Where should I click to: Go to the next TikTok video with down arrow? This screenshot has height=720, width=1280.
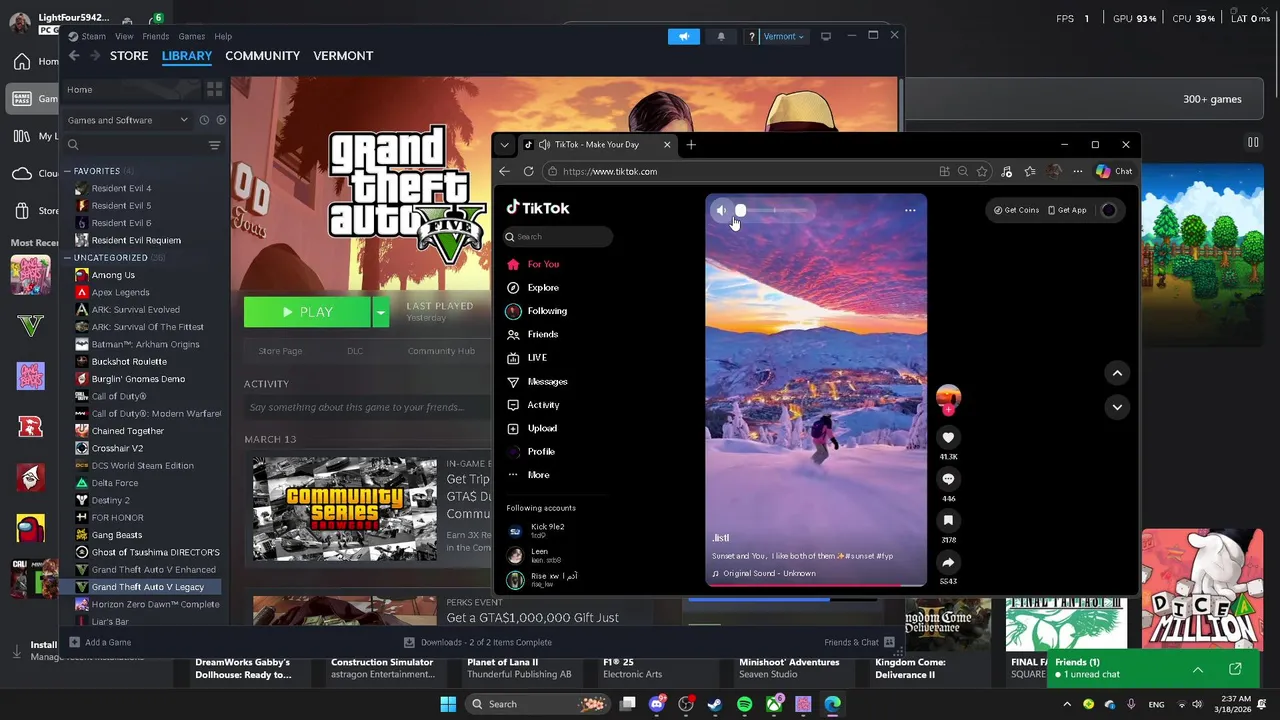(x=1117, y=407)
